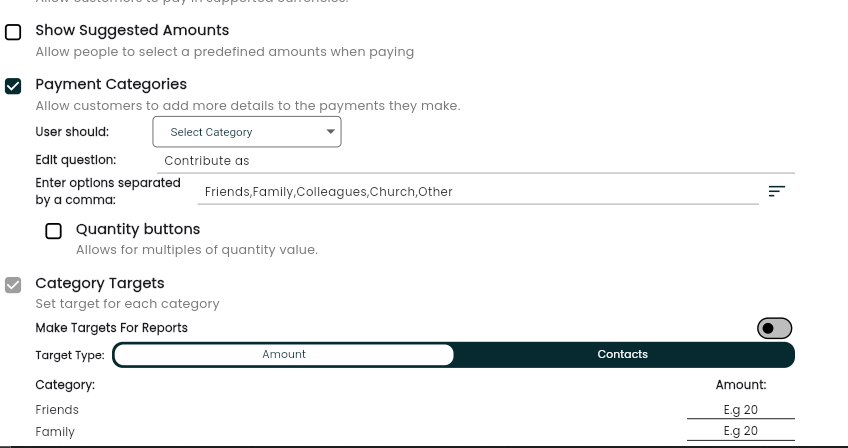Switch target type to Contacts
Image resolution: width=848 pixels, height=448 pixels.
tap(622, 354)
